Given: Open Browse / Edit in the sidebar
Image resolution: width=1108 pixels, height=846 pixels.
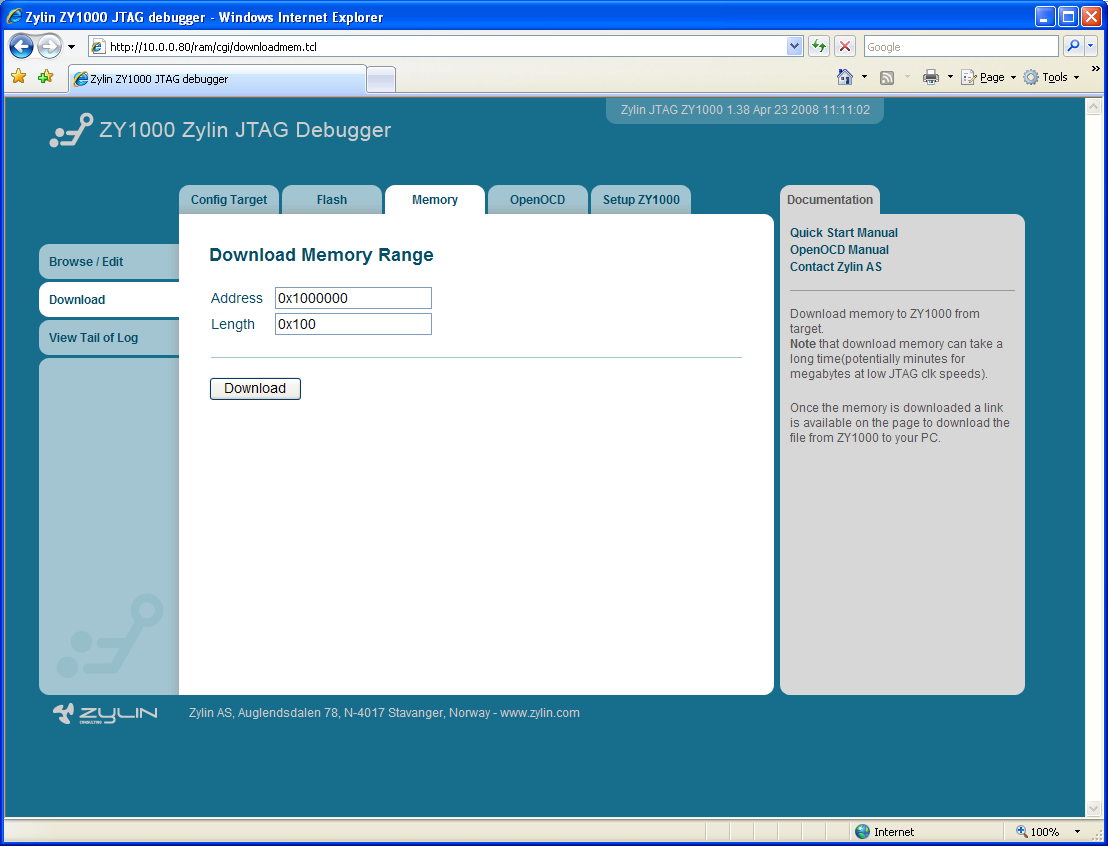Looking at the screenshot, I should (110, 262).
